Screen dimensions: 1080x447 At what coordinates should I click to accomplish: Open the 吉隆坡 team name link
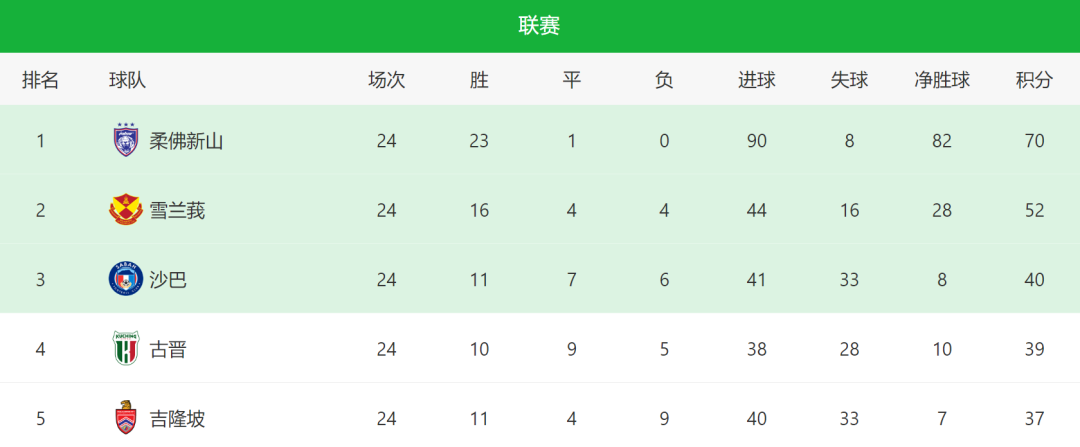click(177, 418)
